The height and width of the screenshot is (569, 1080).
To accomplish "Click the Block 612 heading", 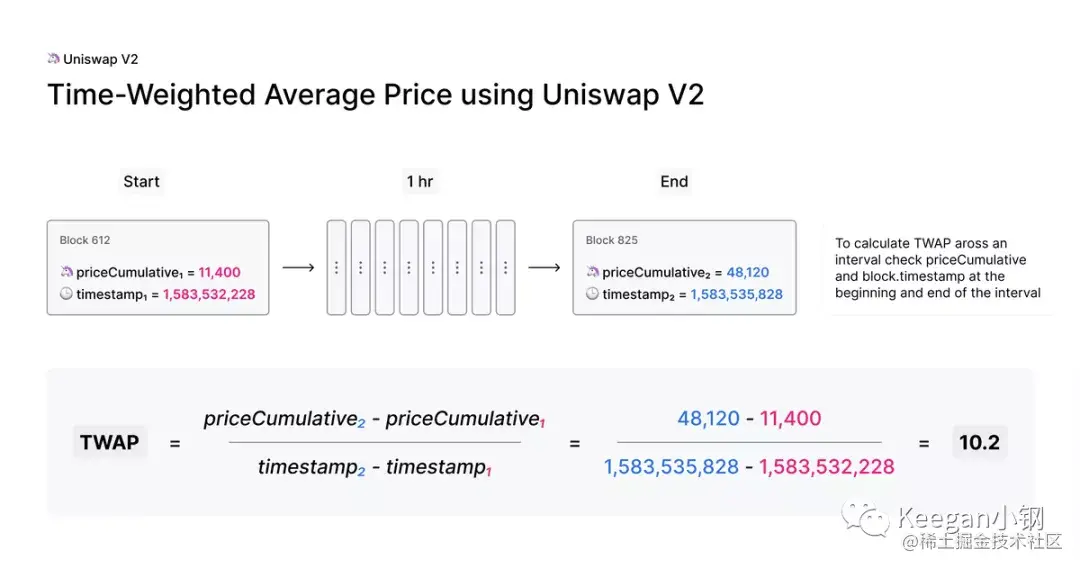I will tap(85, 240).
